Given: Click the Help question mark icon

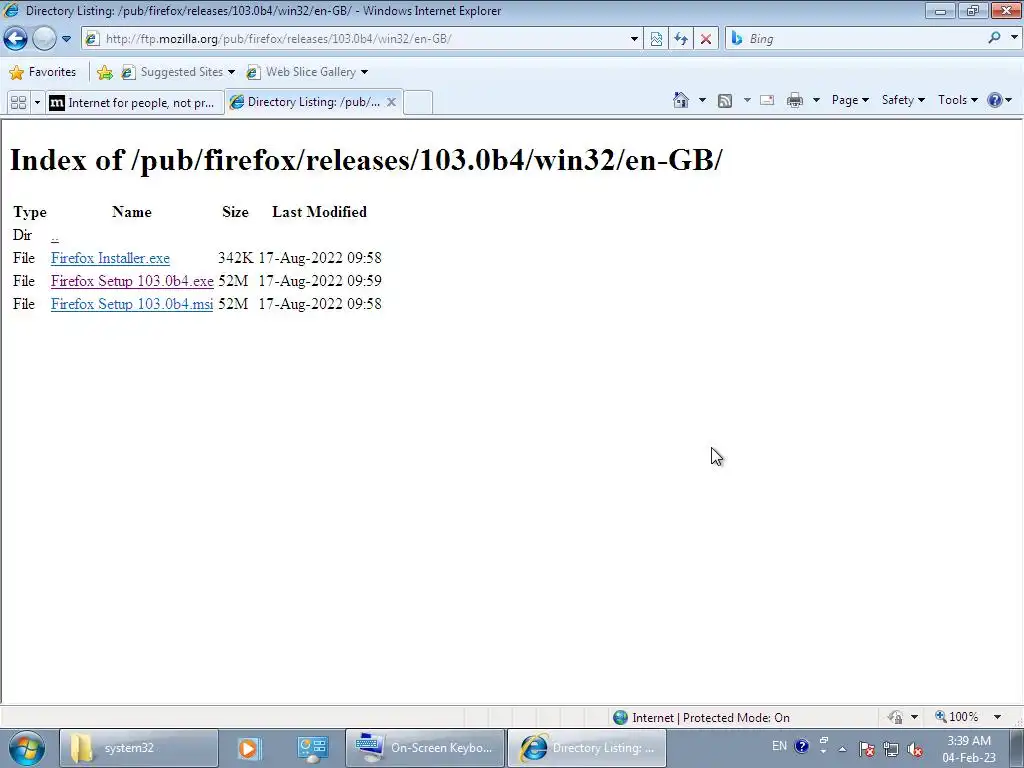Looking at the screenshot, I should 995,100.
